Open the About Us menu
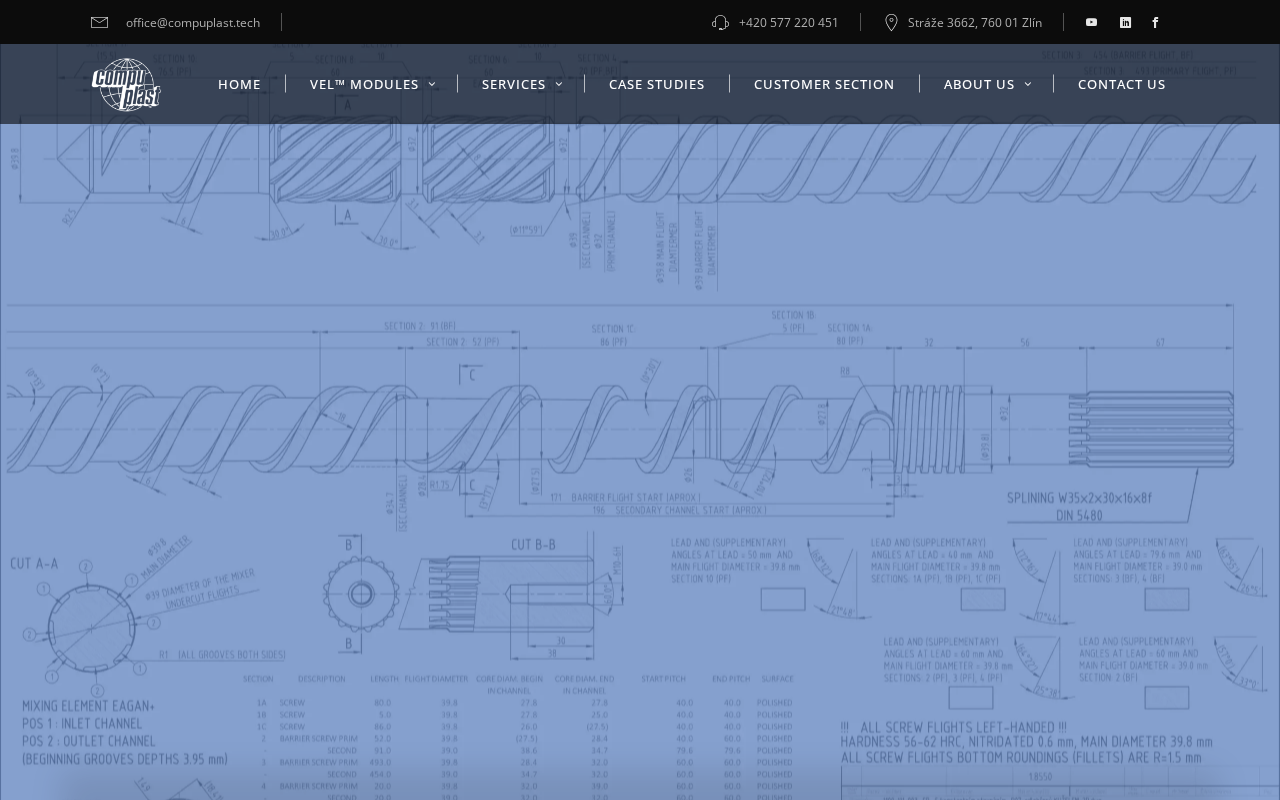This screenshot has height=800, width=1280. click(x=979, y=84)
